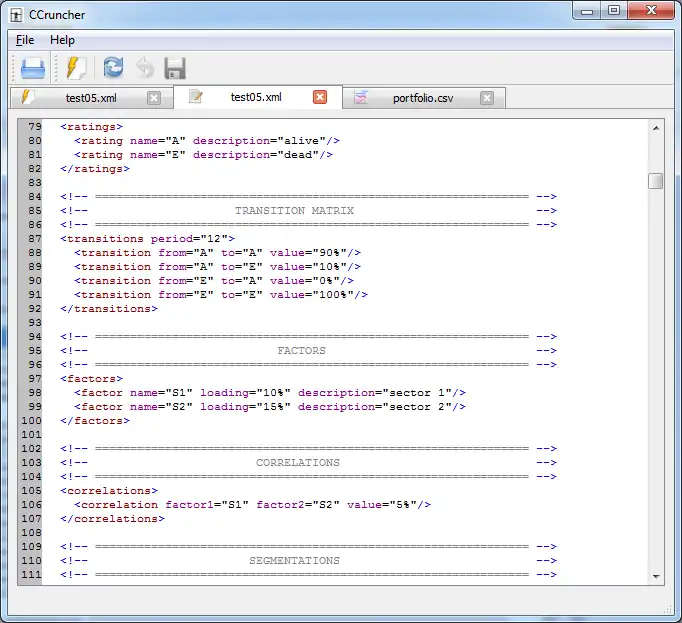The image size is (682, 623).
Task: Select the active test05.xml editor tab
Action: click(255, 97)
